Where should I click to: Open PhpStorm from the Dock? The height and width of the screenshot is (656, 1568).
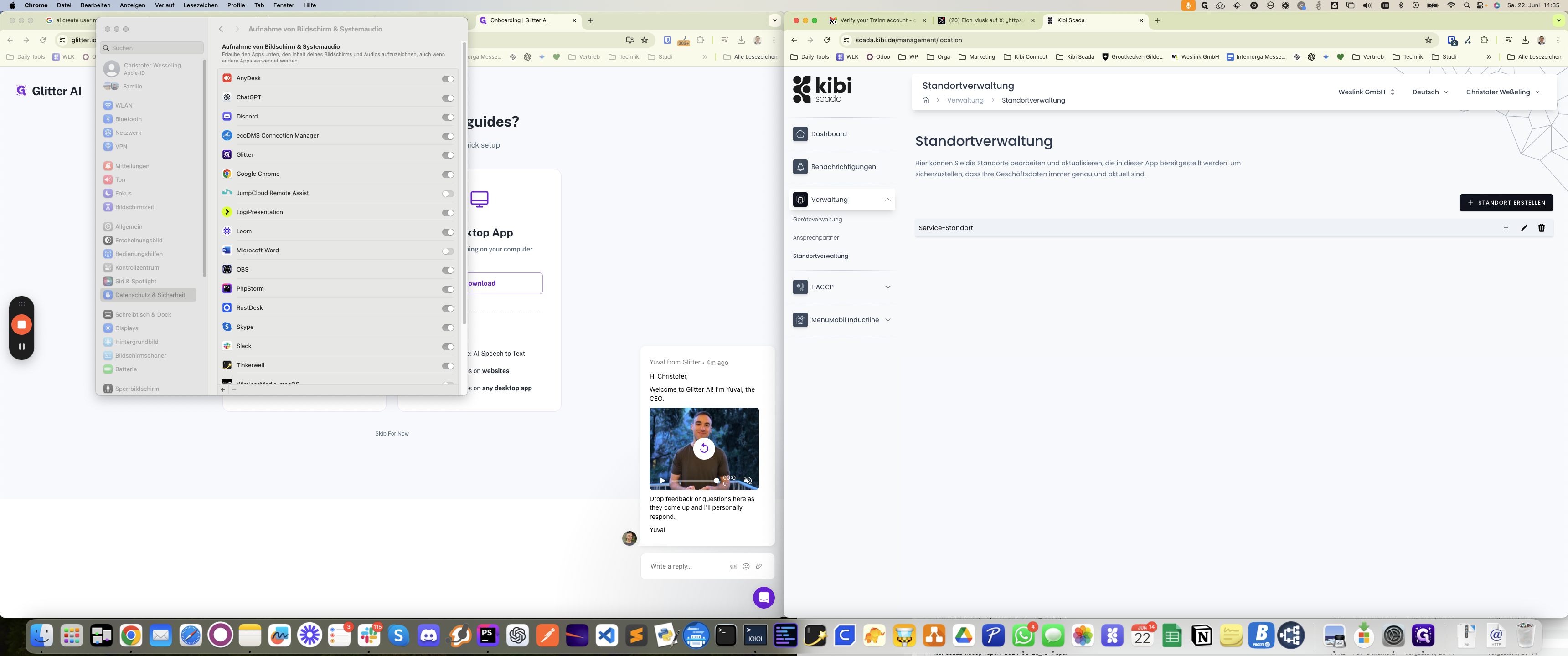[488, 636]
